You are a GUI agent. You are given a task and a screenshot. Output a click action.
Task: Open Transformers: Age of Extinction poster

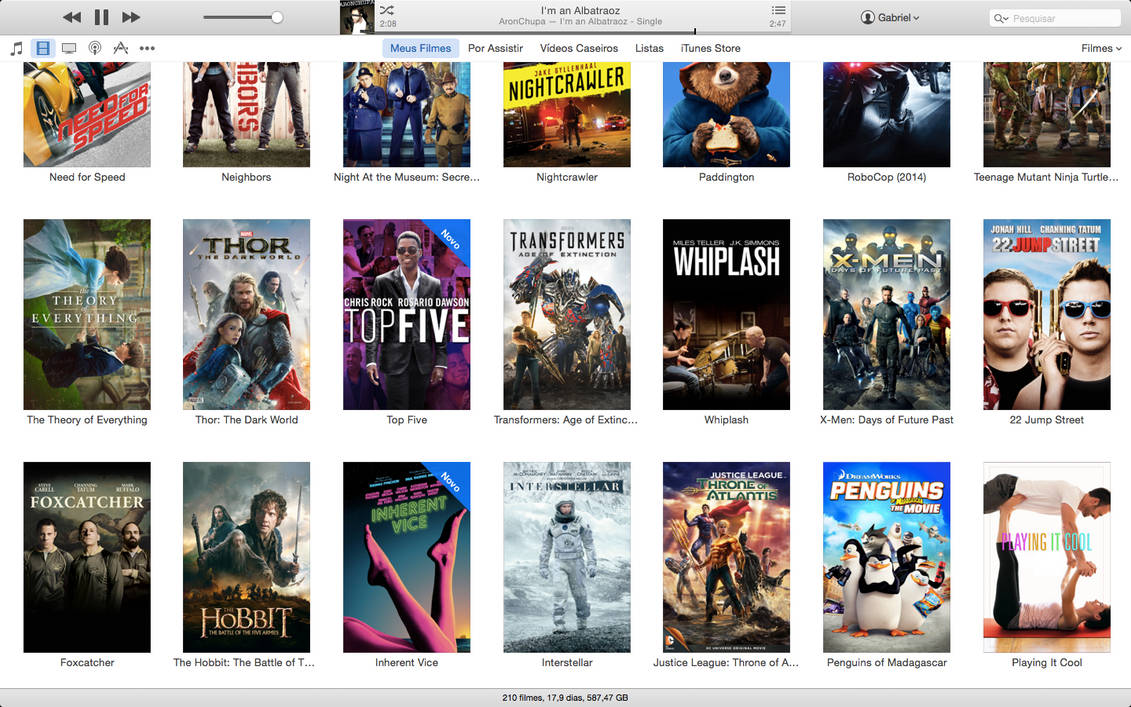[x=567, y=315]
